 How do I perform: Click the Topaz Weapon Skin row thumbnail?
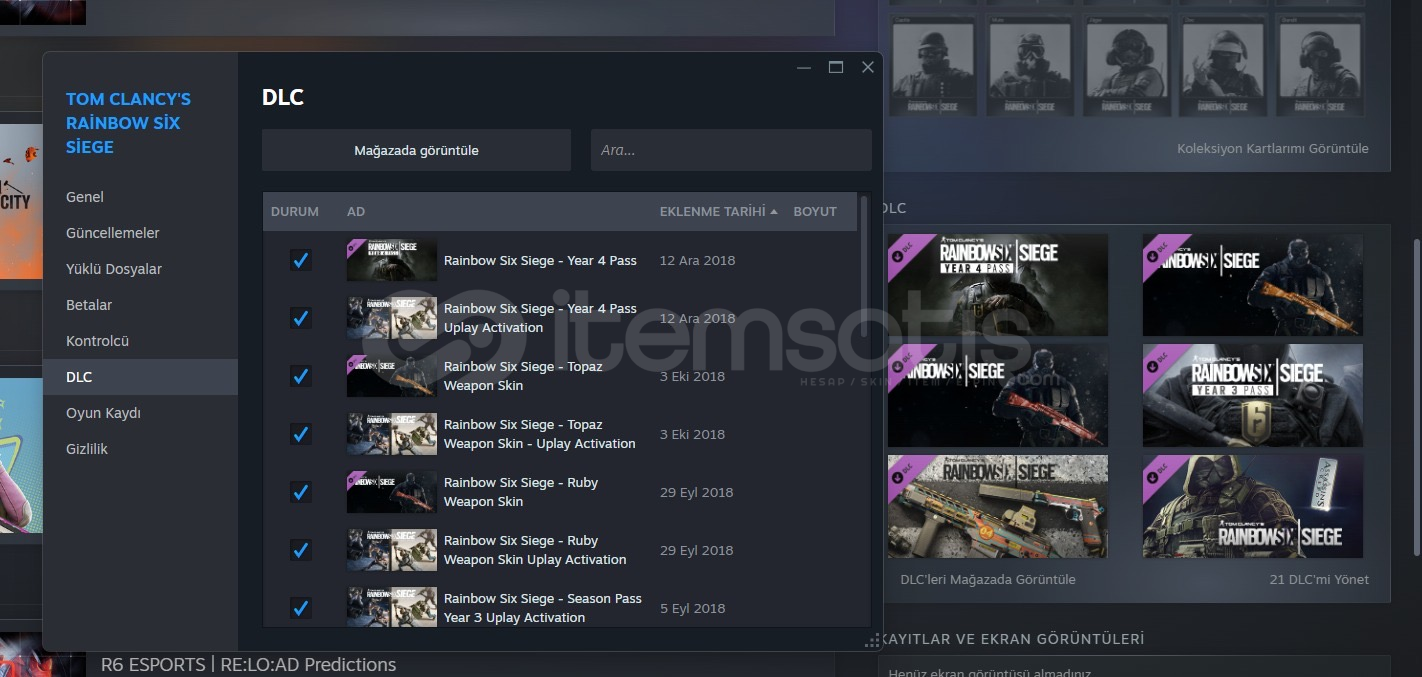(x=392, y=376)
